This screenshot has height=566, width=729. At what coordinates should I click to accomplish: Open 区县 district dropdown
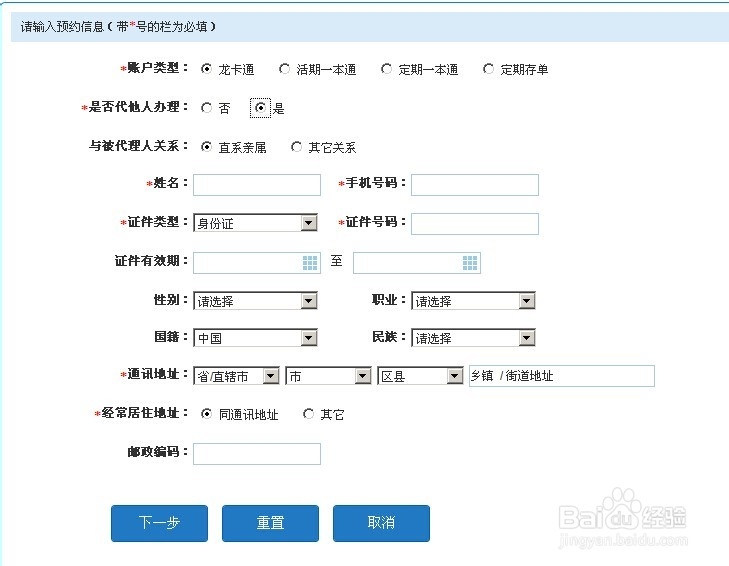click(420, 376)
